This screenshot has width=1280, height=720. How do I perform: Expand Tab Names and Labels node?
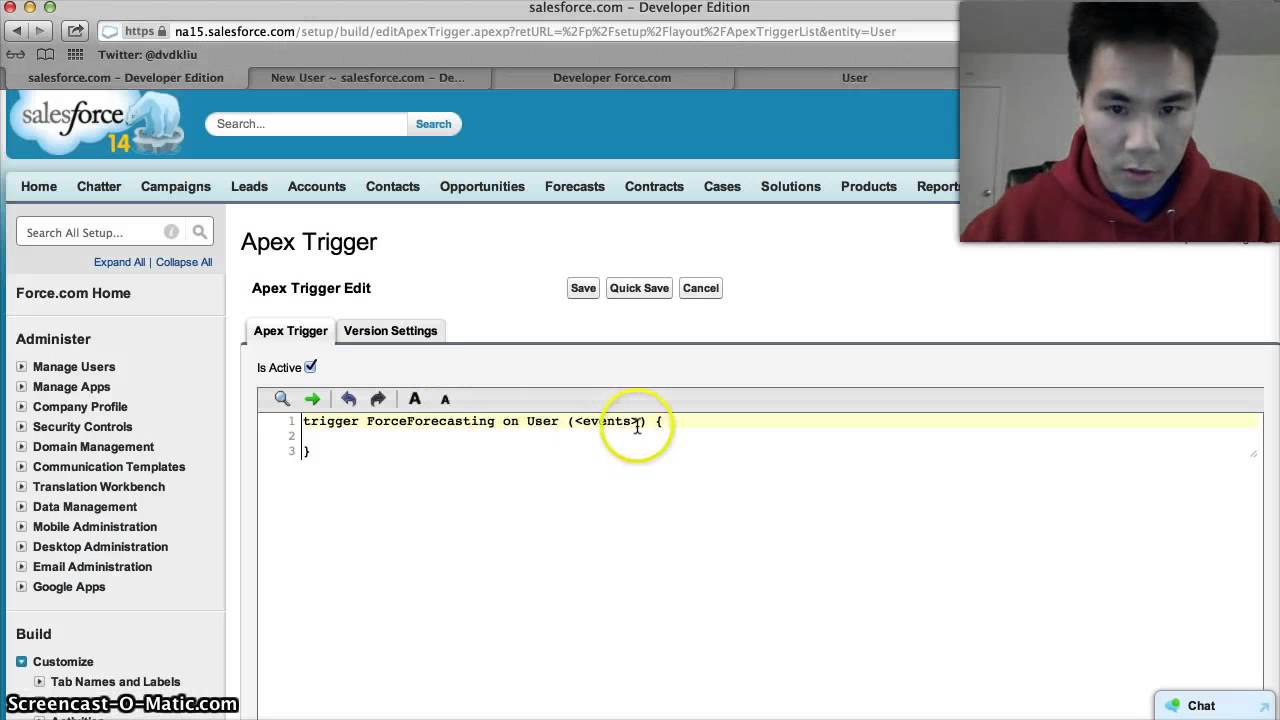pyautogui.click(x=40, y=682)
